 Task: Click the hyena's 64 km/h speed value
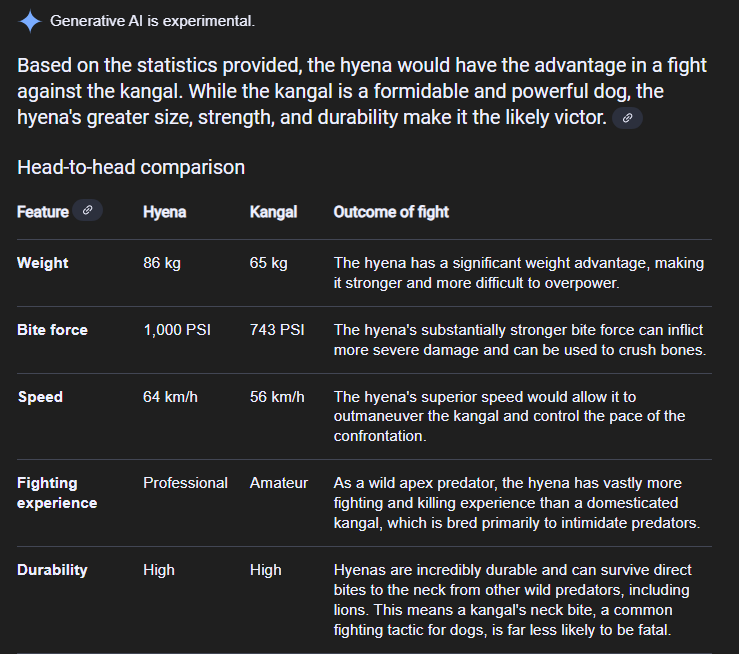(x=170, y=397)
